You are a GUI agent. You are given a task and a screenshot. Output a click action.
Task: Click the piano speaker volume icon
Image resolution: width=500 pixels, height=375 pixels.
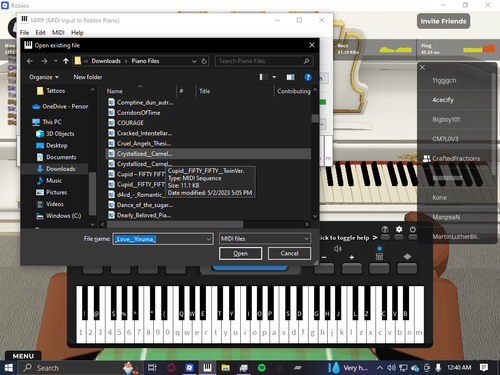[x=338, y=249]
